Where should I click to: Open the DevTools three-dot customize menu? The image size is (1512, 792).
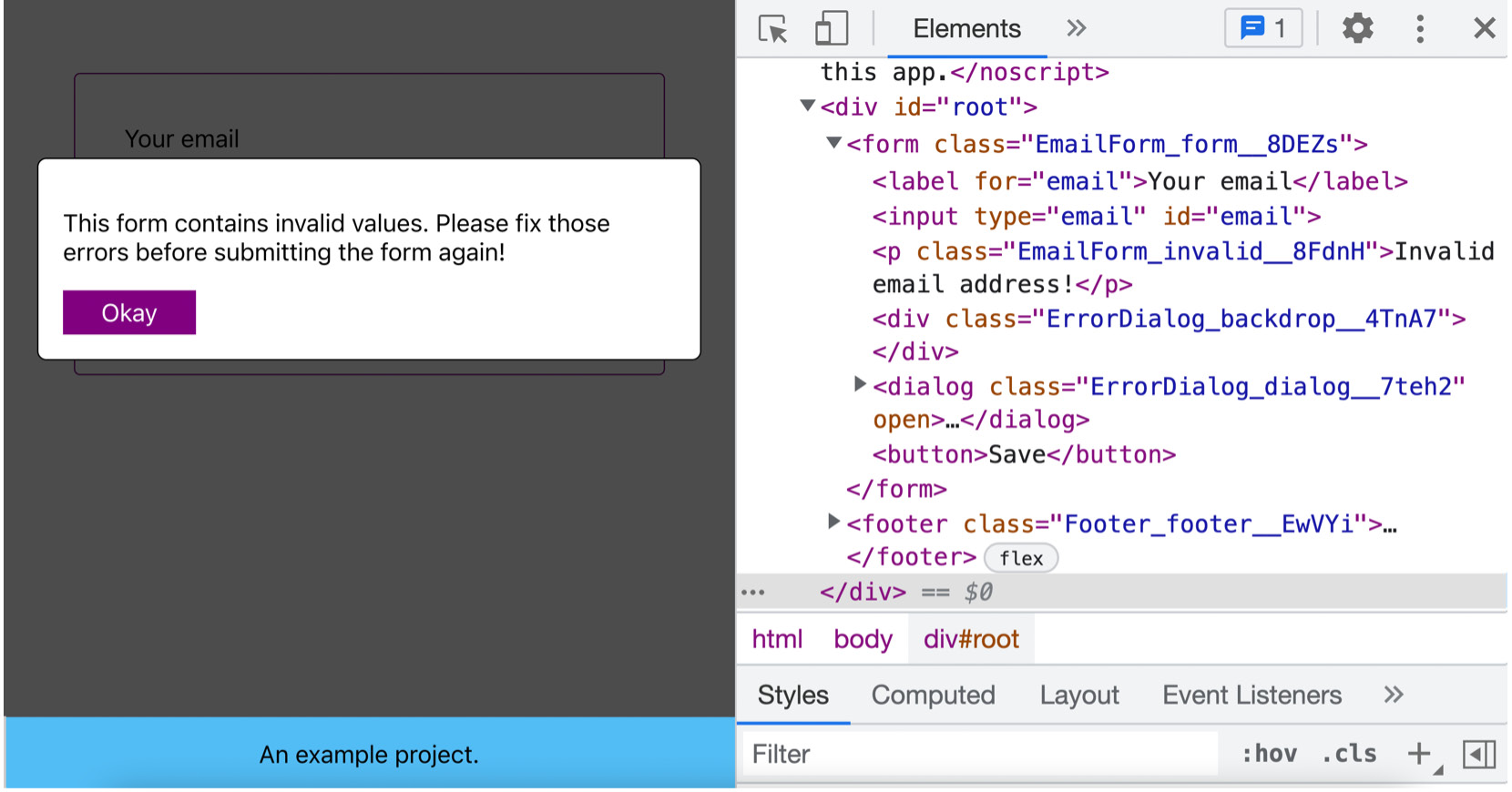[1419, 29]
